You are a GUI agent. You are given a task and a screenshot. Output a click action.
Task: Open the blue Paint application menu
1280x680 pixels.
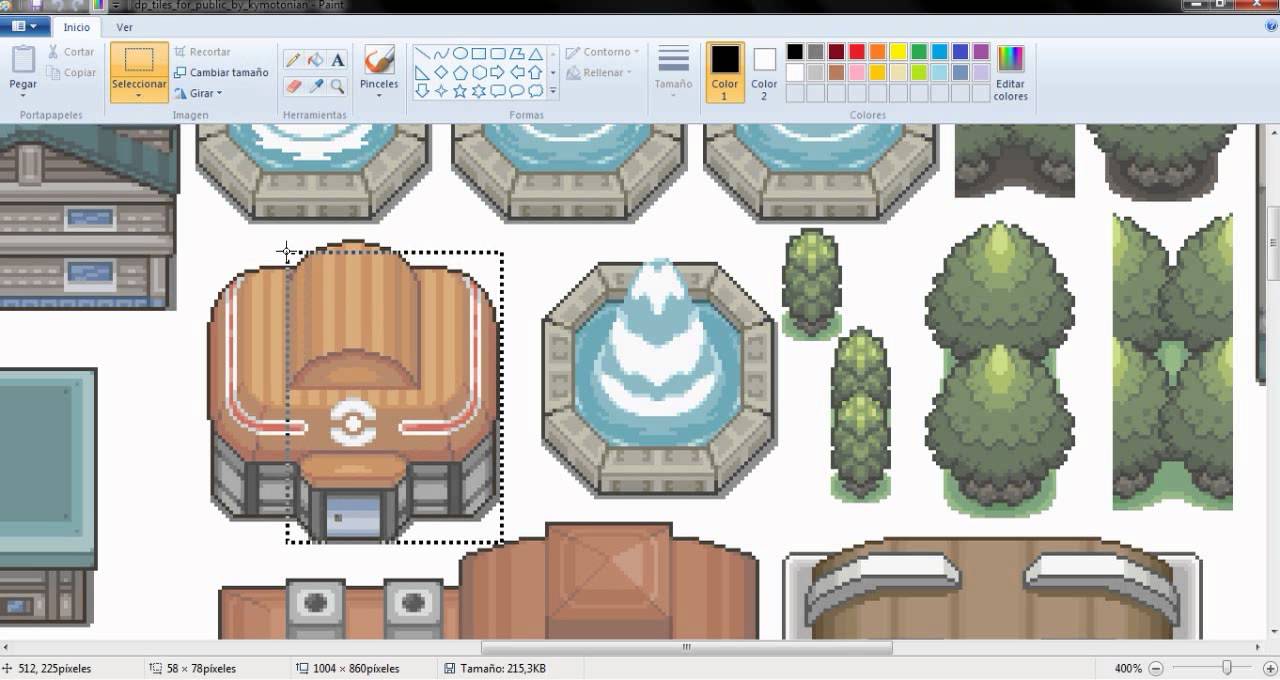tap(26, 27)
